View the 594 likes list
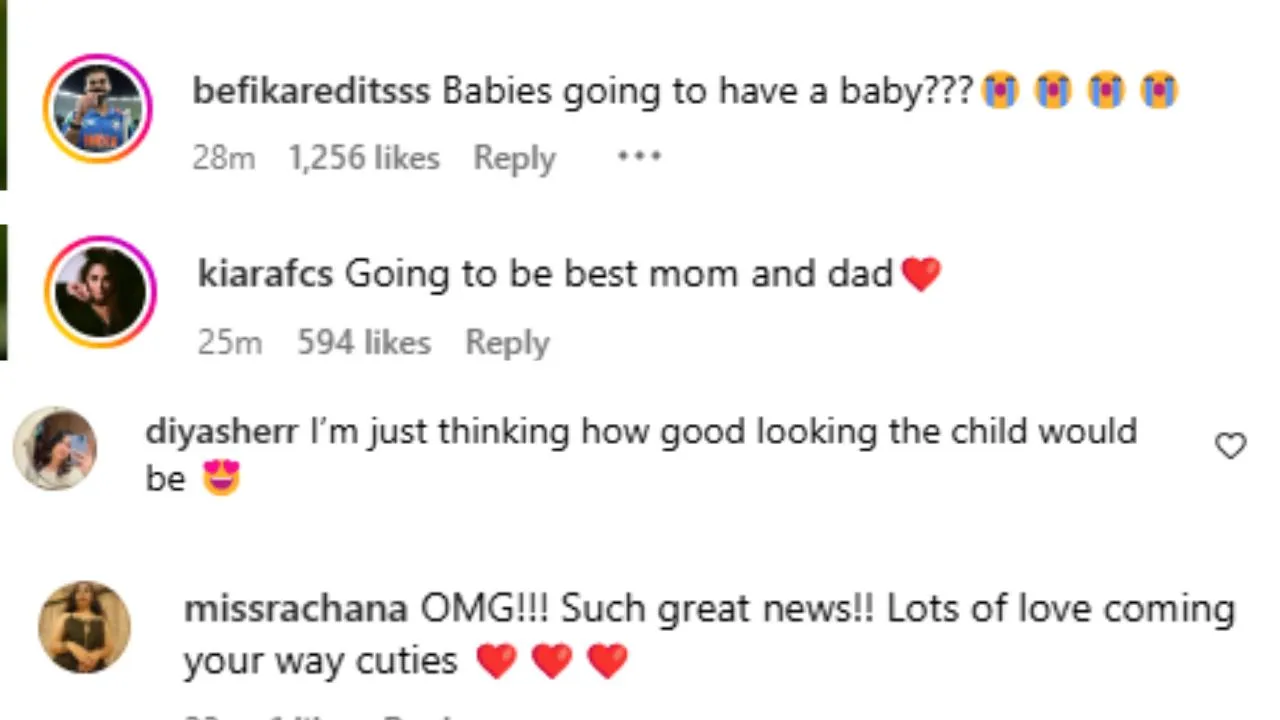This screenshot has height=720, width=1280. click(x=364, y=343)
